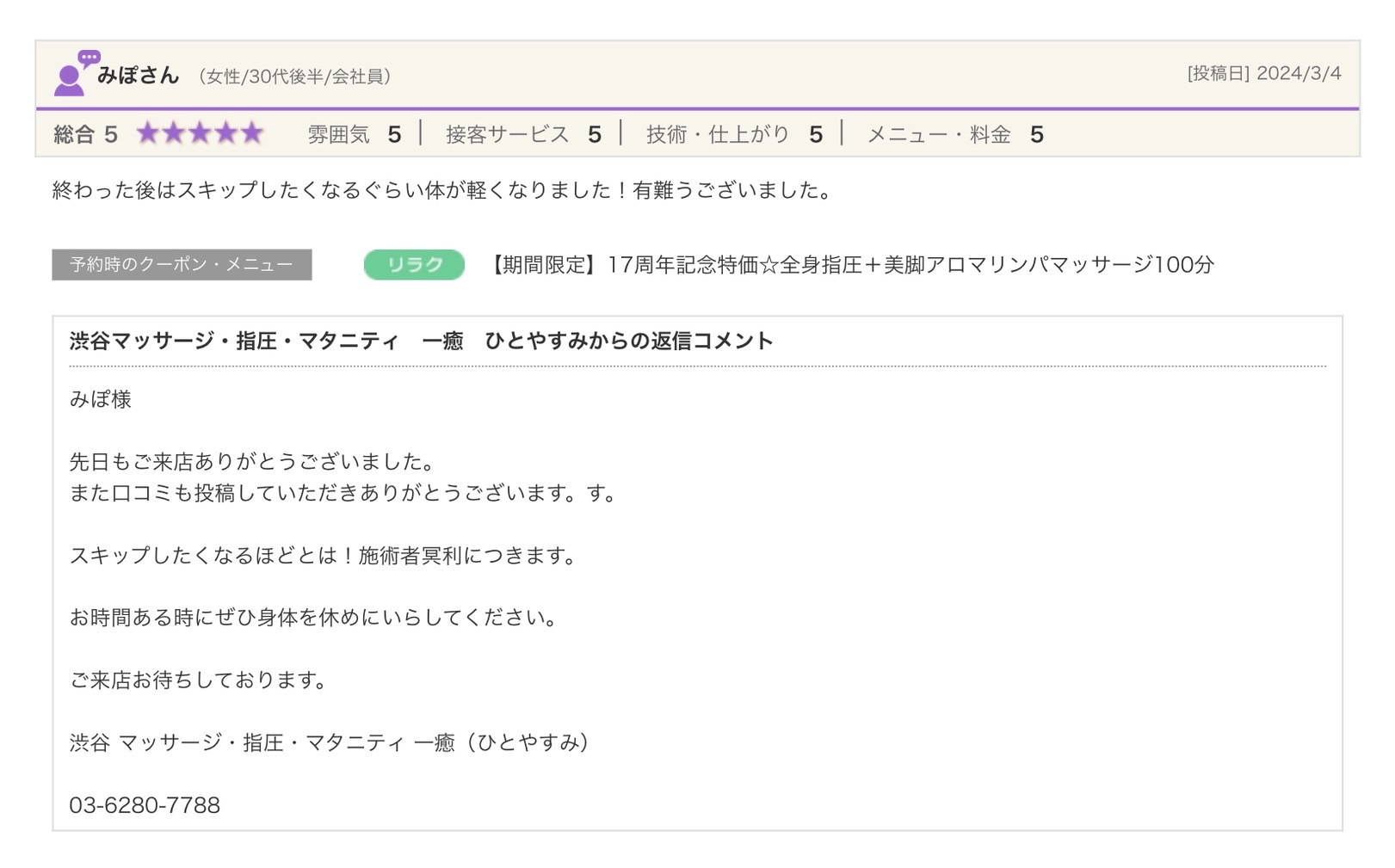Image resolution: width=1395 pixels, height=868 pixels.
Task: Click the line 先日もご来店ありがとうございました。
Action: (252, 462)
